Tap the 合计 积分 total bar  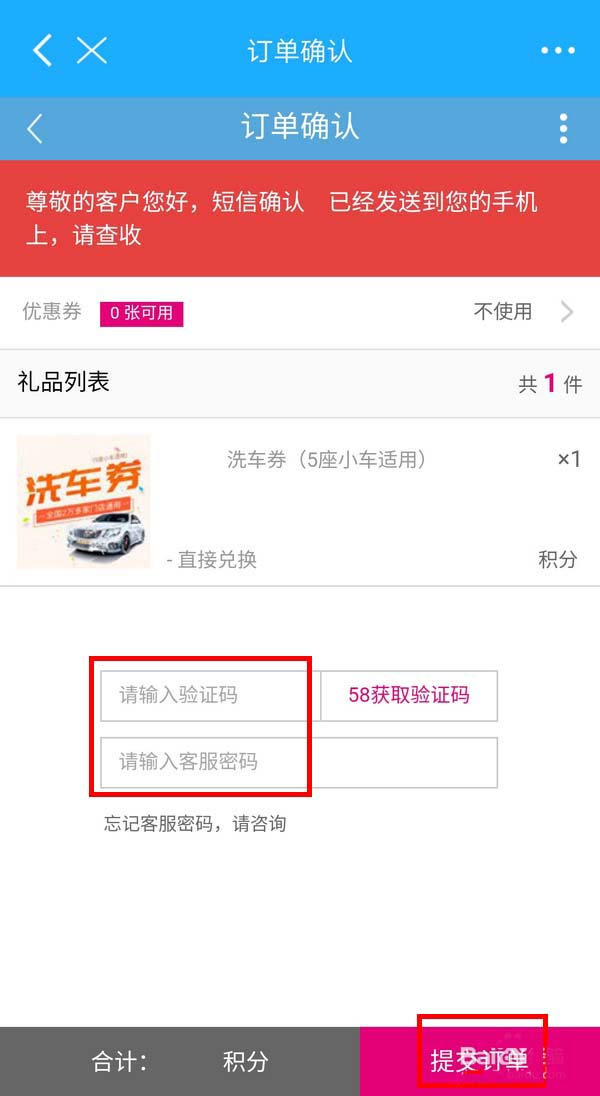[x=180, y=1060]
